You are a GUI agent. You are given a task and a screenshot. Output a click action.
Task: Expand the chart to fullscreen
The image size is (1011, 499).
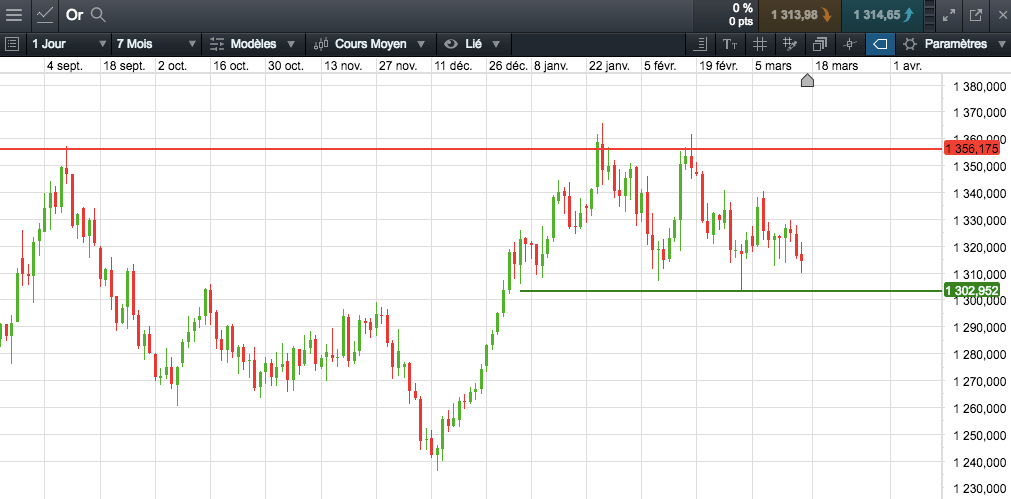point(948,15)
